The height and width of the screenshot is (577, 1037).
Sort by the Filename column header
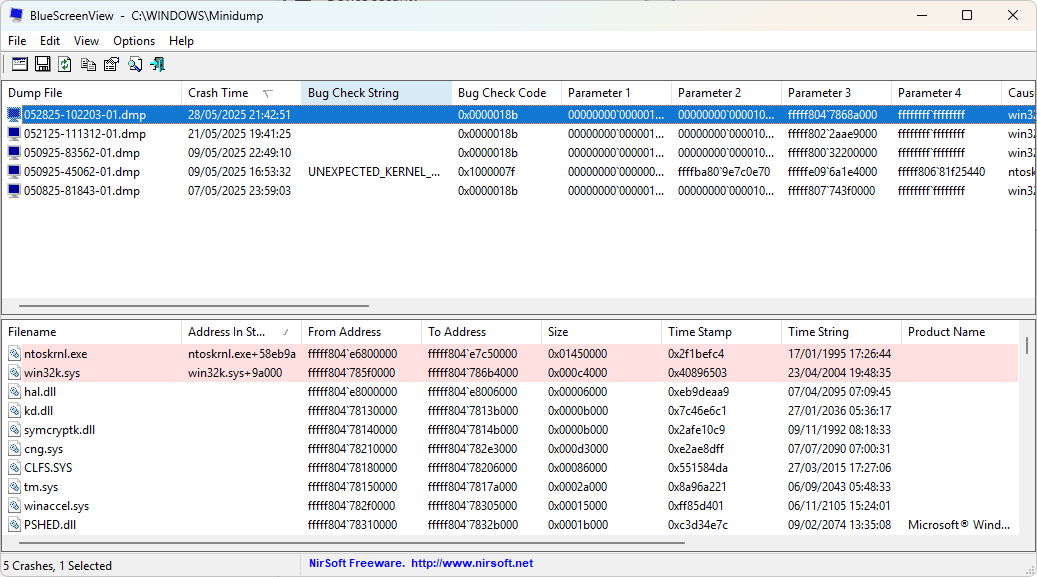tap(91, 332)
